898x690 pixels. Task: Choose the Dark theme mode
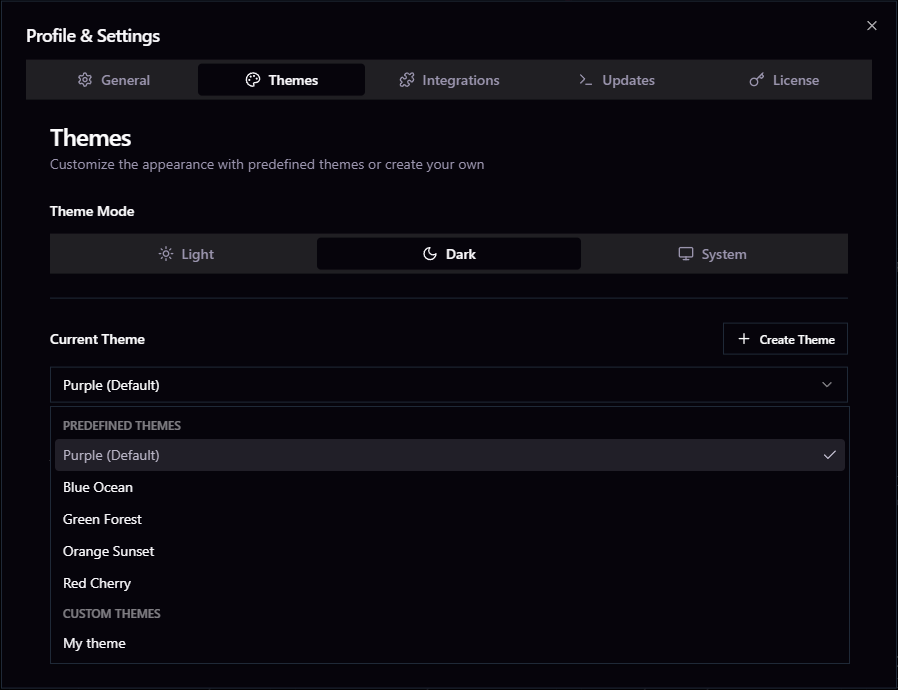(449, 254)
